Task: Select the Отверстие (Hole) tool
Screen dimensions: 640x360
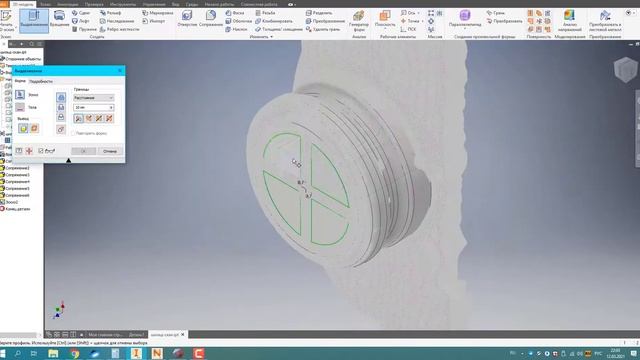Action: (187, 19)
